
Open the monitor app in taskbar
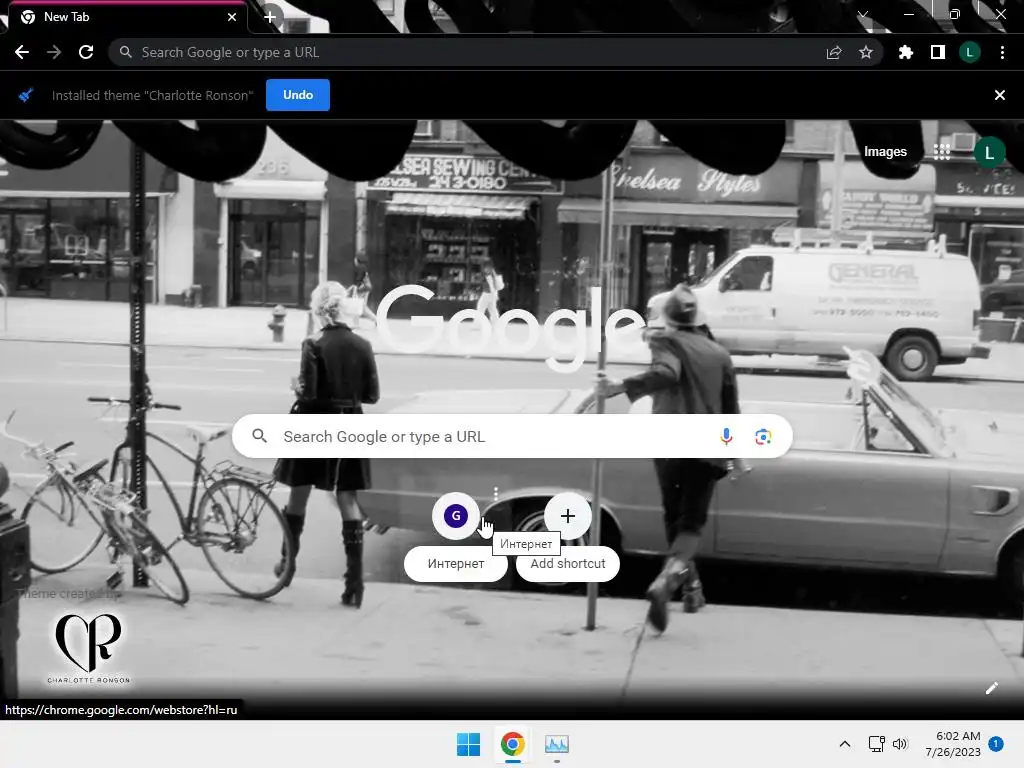(x=556, y=744)
